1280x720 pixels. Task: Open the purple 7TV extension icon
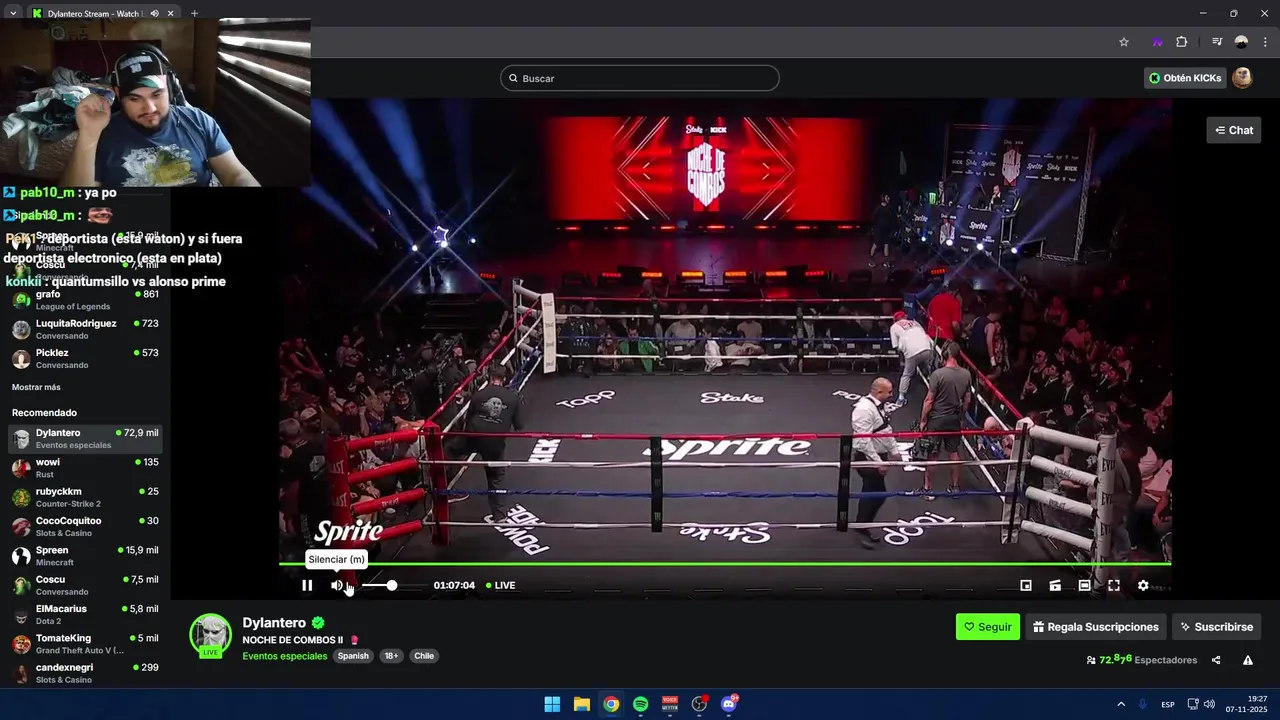[1157, 42]
